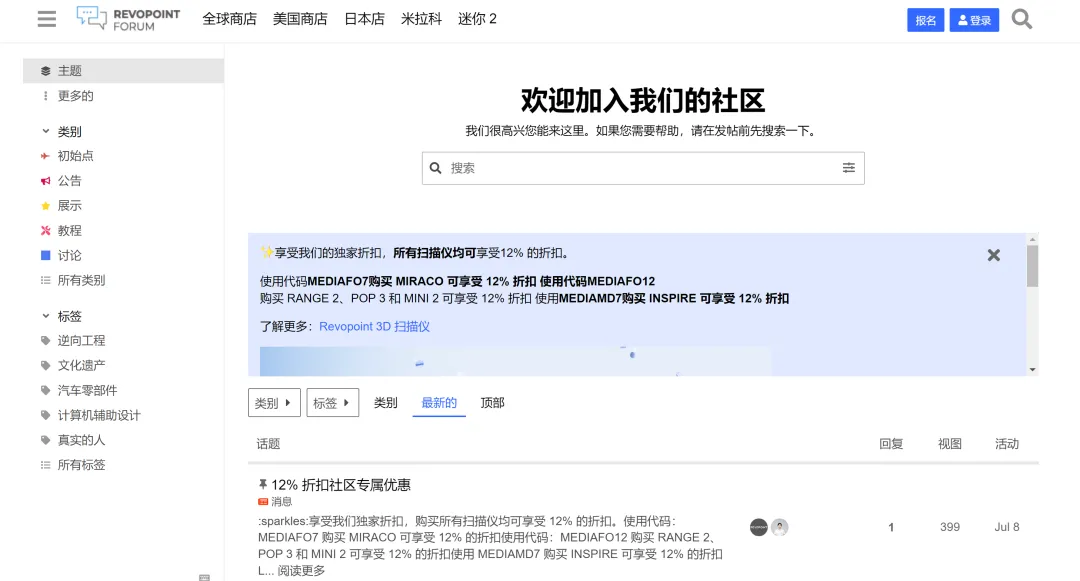Image resolution: width=1080 pixels, height=581 pixels.
Task: Open the magnifier search icon in header
Action: pos(1021,19)
